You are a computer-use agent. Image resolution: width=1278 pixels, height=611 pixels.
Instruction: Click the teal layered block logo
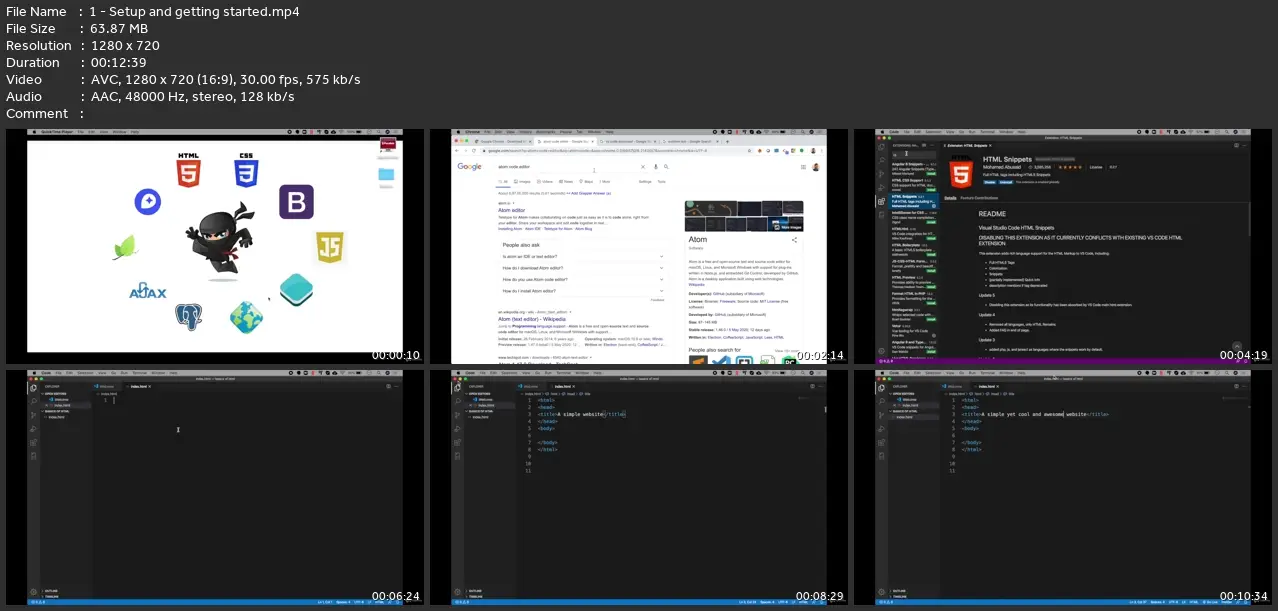[297, 290]
